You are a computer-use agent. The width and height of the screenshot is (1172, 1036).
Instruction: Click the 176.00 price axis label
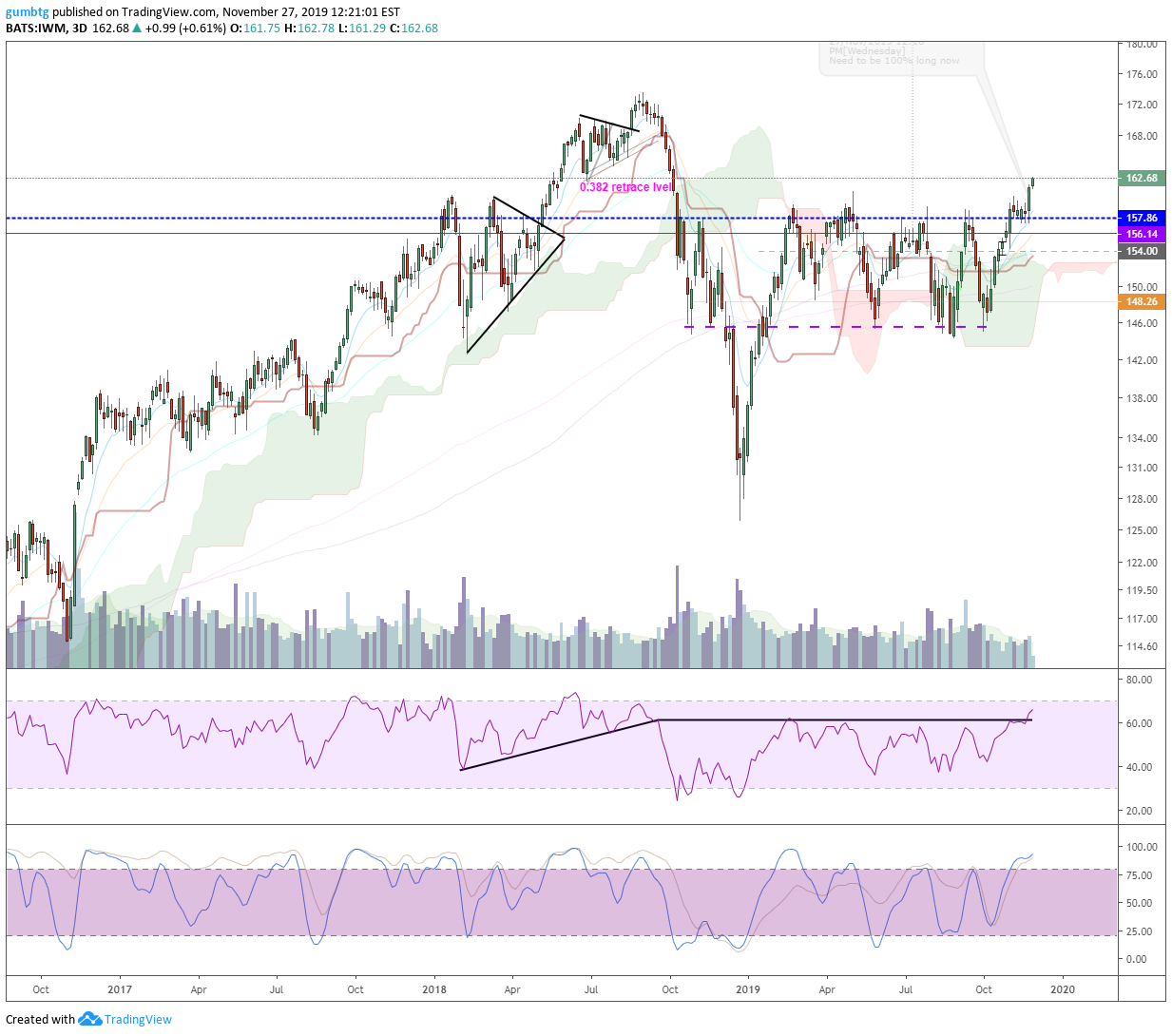click(1142, 74)
